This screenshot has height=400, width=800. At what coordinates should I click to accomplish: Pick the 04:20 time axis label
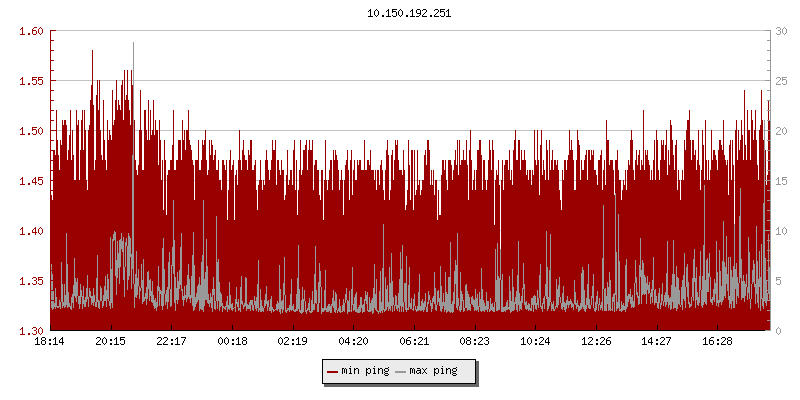tap(353, 342)
